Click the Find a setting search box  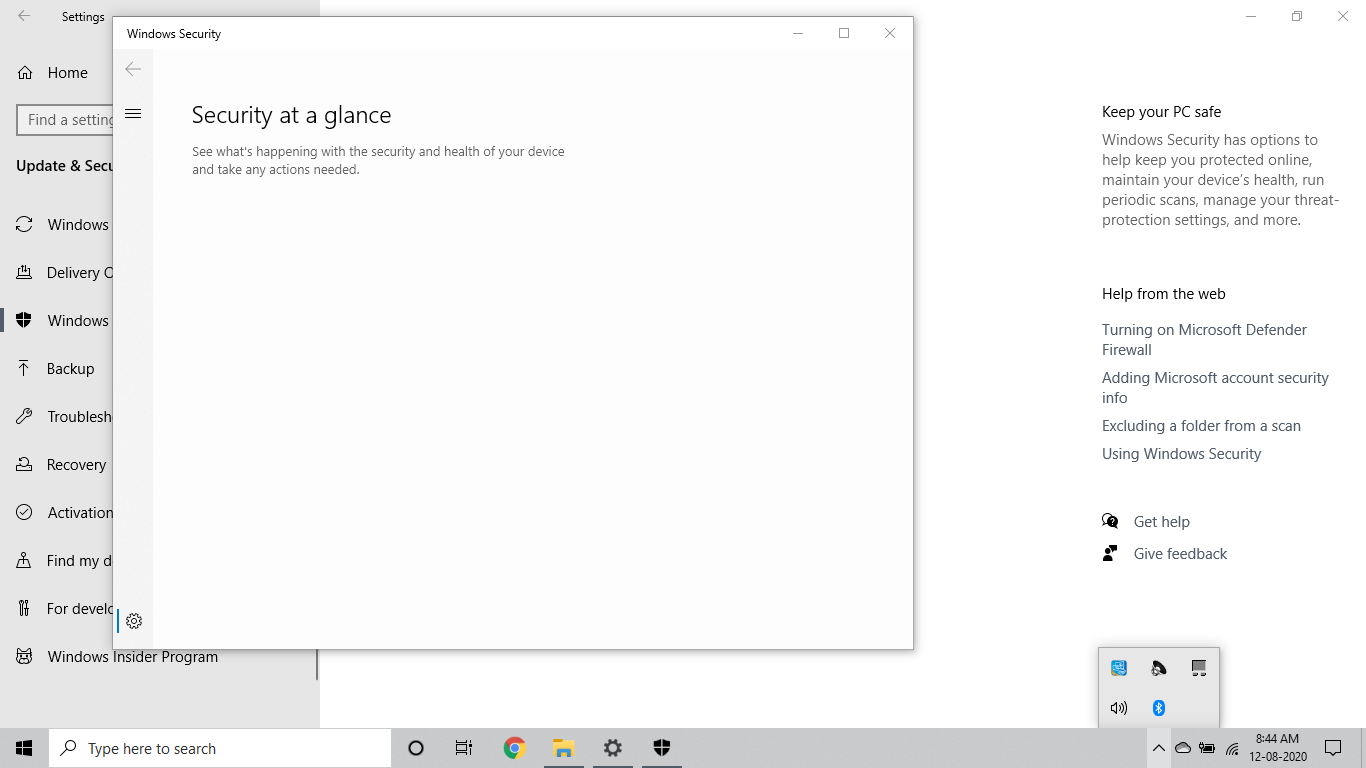tap(65, 120)
